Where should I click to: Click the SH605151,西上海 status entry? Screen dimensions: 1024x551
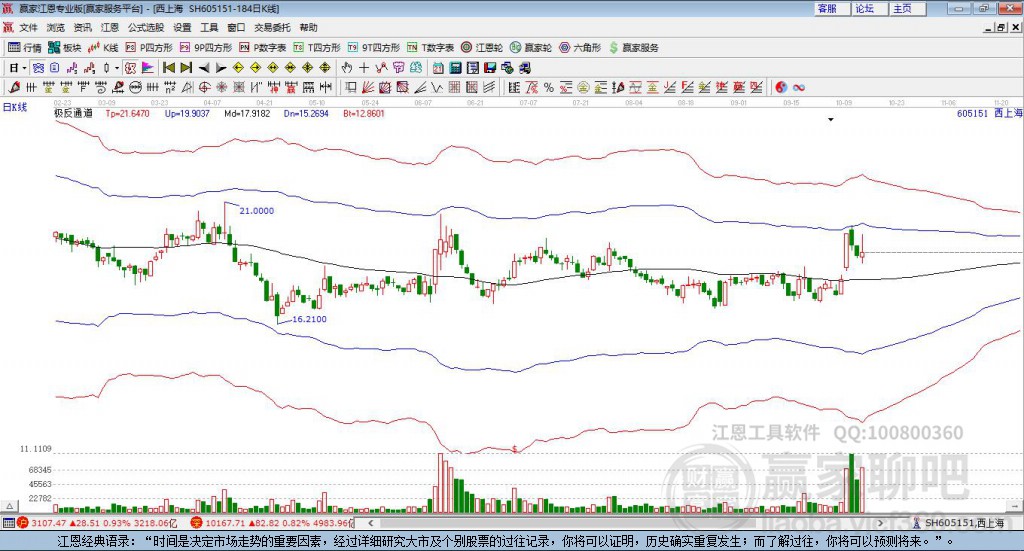click(x=957, y=523)
